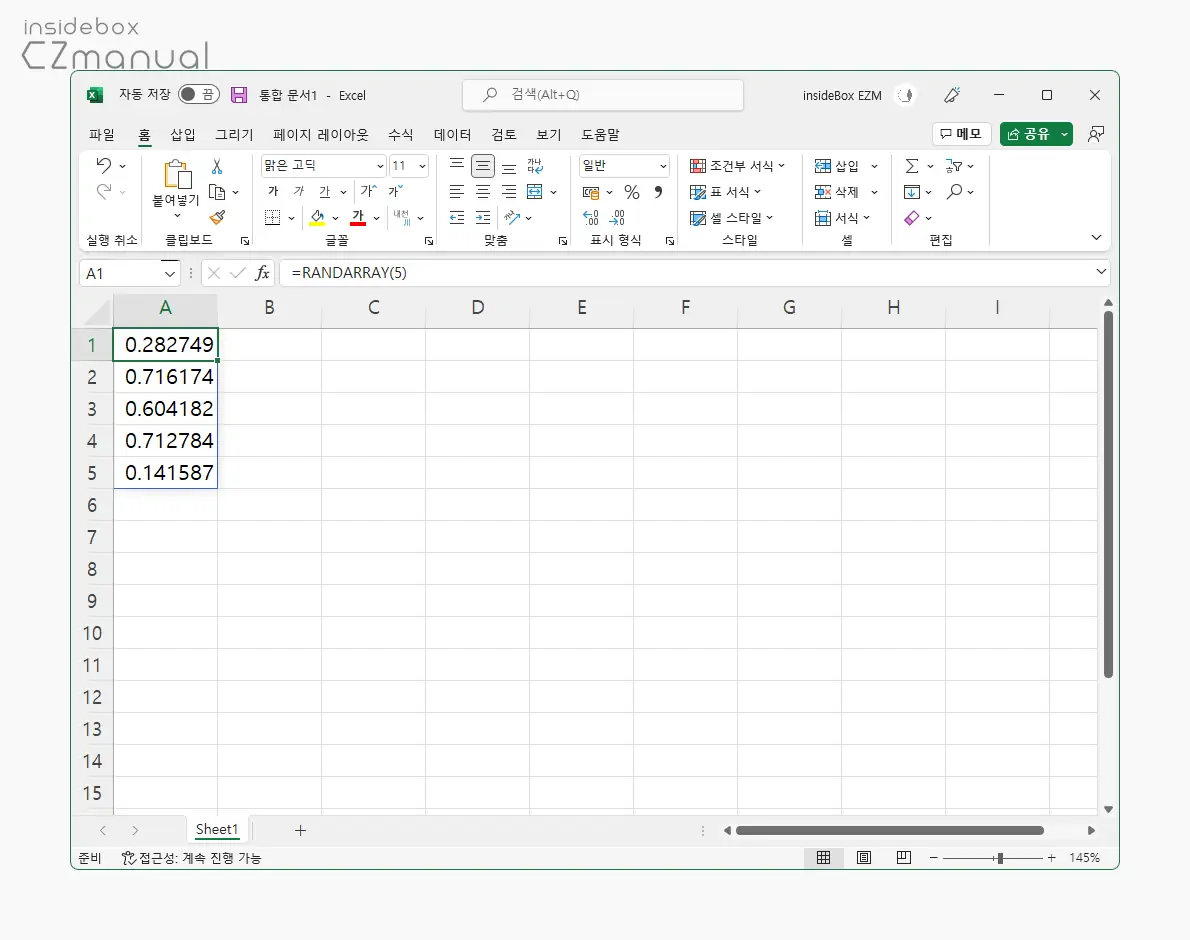Click Find and Select magnifier
The width and height of the screenshot is (1190, 940).
point(955,191)
